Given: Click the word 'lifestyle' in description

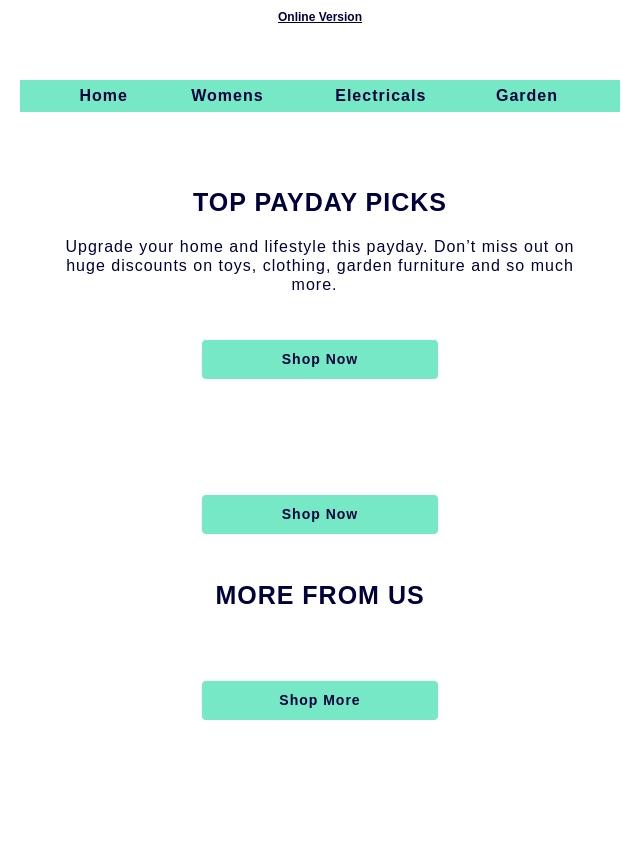Looking at the screenshot, I should [295, 247].
